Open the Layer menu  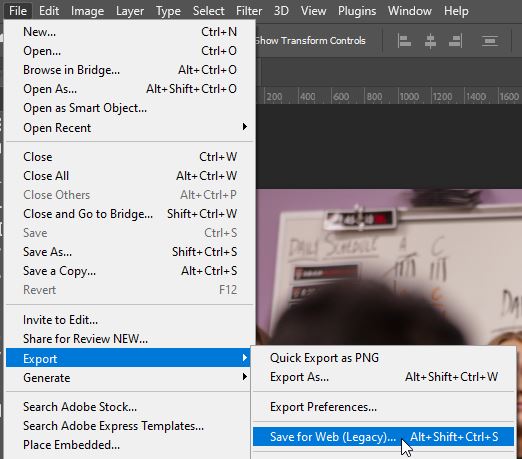(x=130, y=11)
